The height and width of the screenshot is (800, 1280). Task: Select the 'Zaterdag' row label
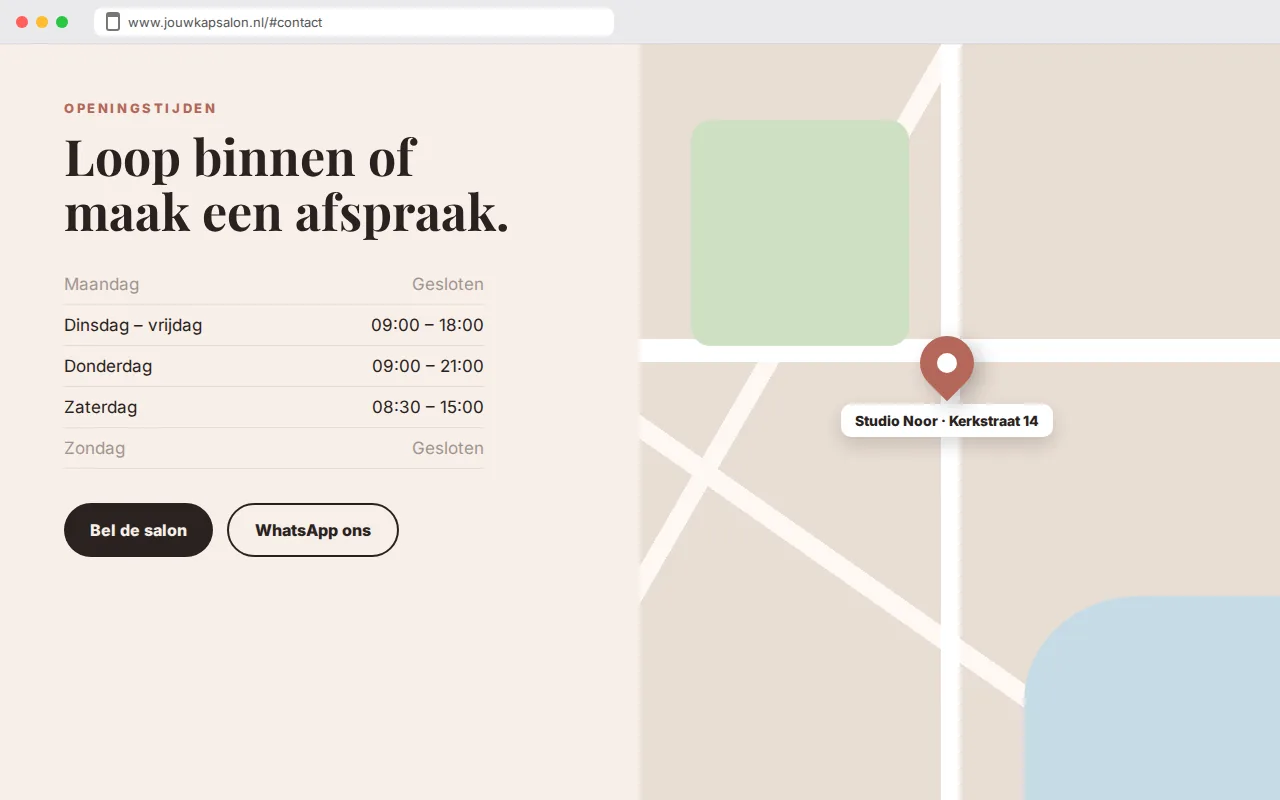coord(101,407)
